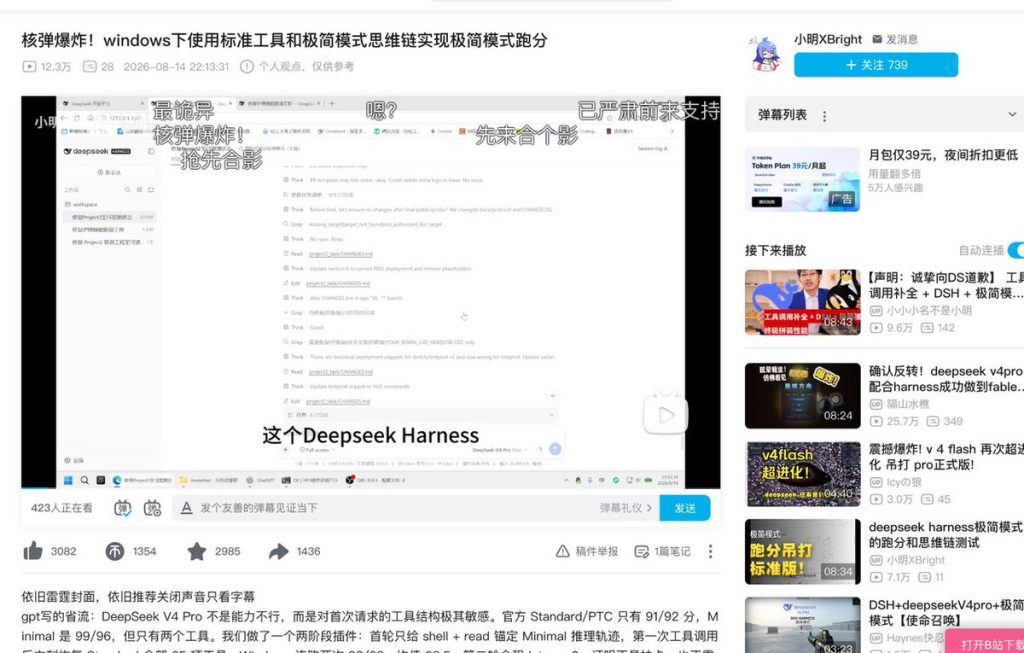This screenshot has height=653, width=1024.
Task: Click the video progress bar
Action: [x=370, y=487]
